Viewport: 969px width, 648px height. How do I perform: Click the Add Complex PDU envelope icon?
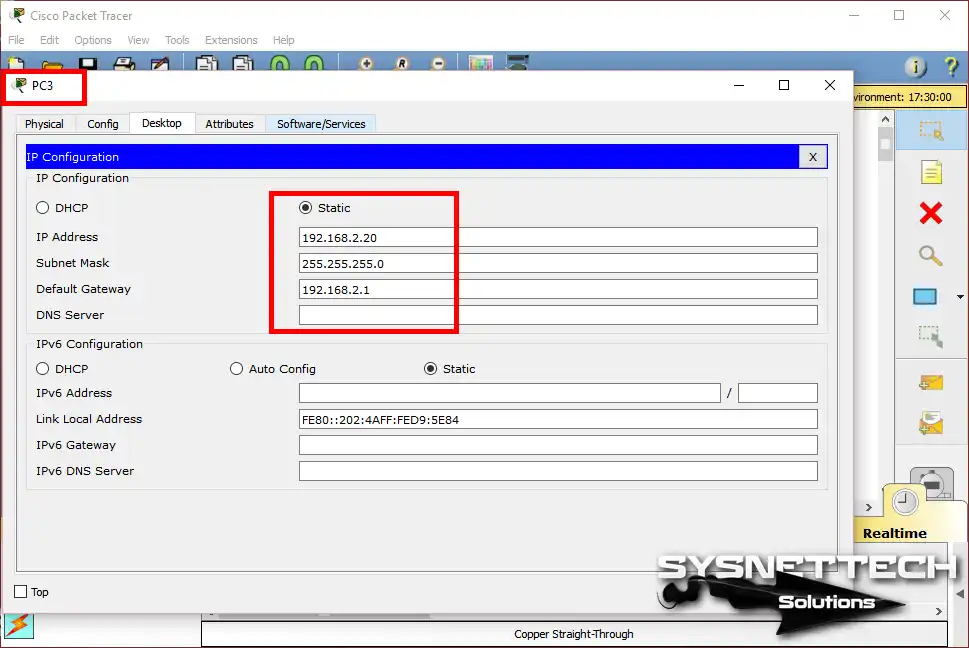[x=931, y=424]
